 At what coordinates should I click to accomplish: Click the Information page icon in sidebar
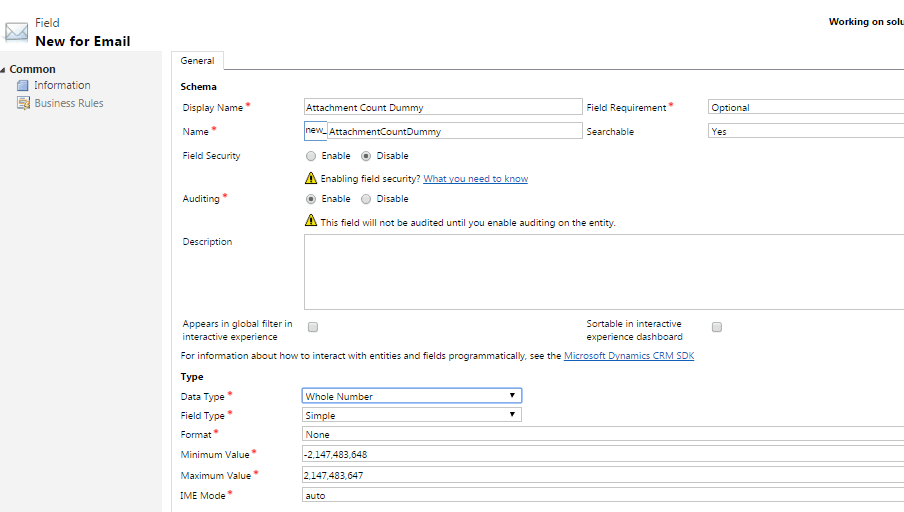(22, 85)
